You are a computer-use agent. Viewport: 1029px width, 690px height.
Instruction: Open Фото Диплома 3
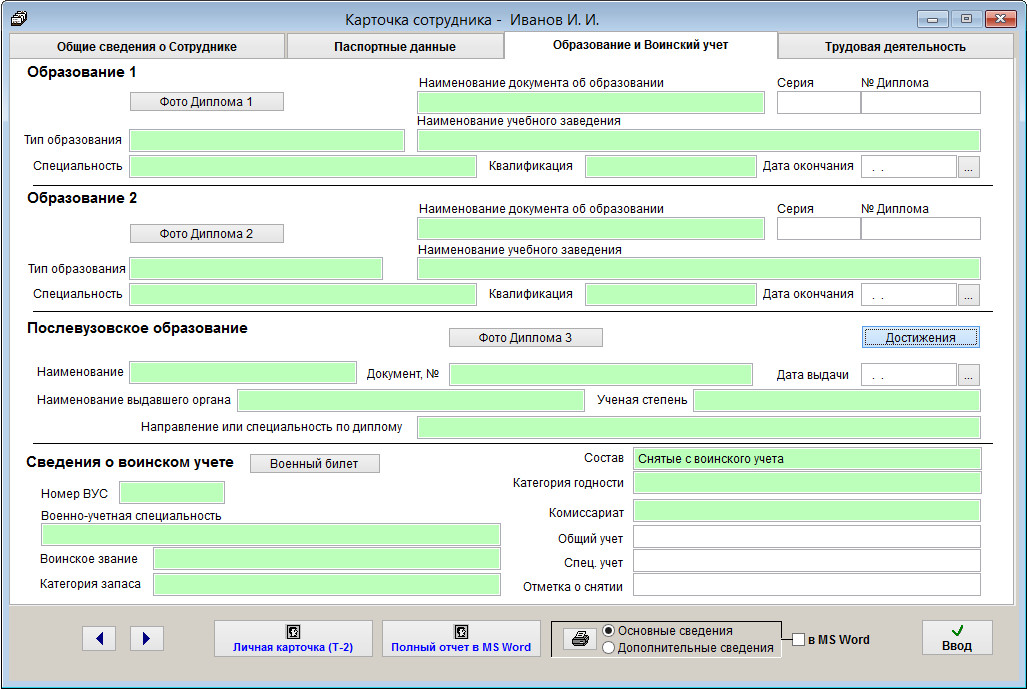526,337
